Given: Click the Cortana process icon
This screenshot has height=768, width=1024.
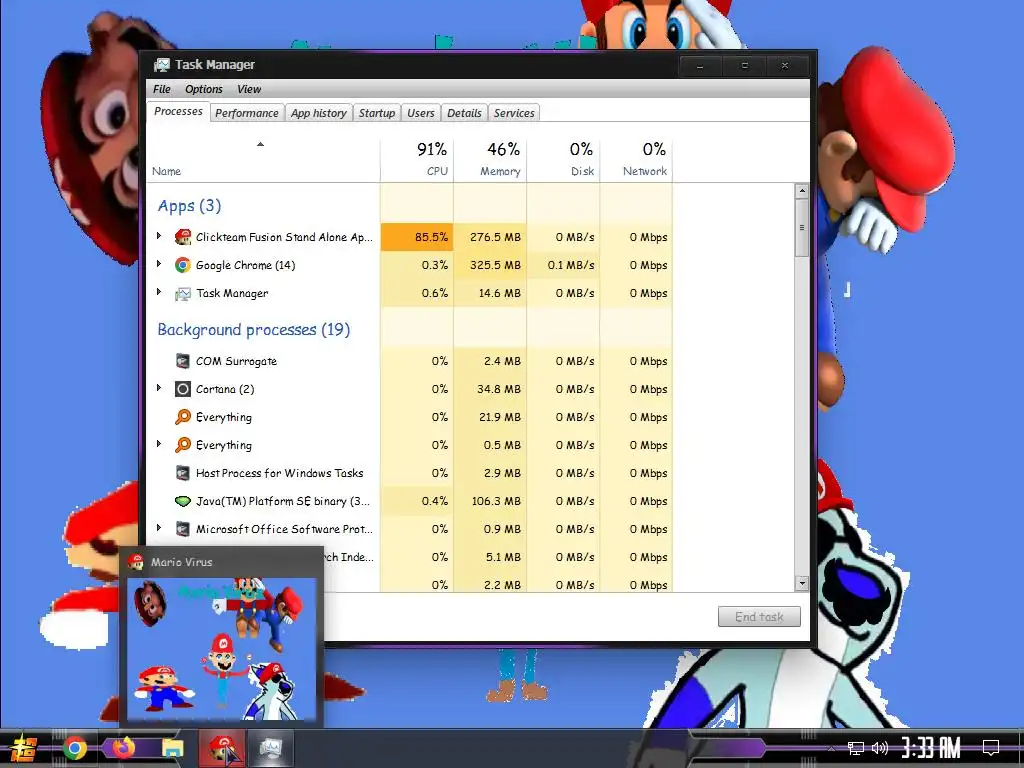Looking at the screenshot, I should 183,389.
